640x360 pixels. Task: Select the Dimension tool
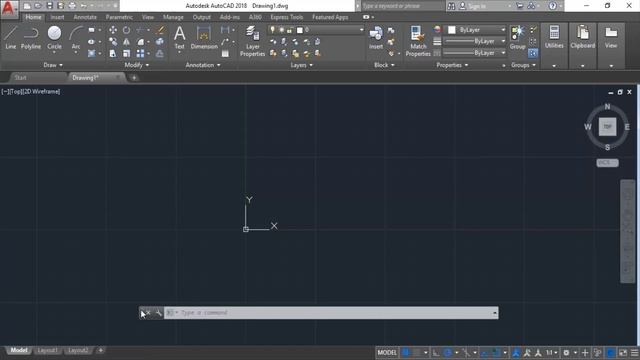tap(204, 38)
